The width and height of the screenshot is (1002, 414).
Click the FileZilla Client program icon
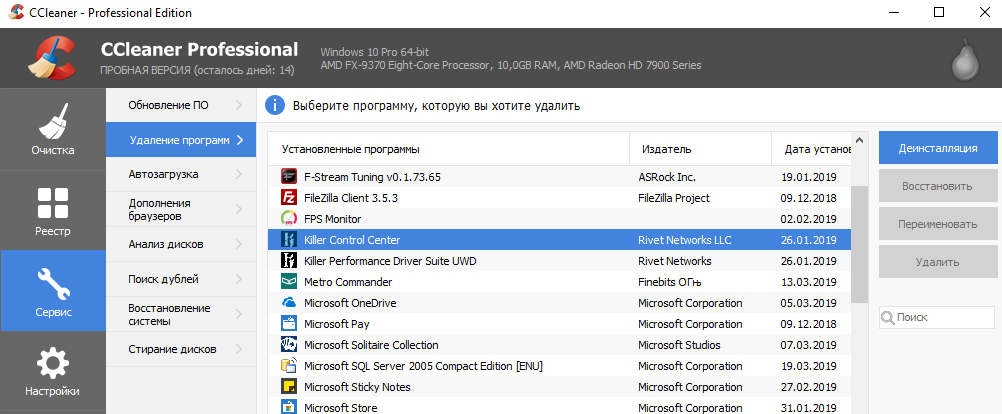289,197
